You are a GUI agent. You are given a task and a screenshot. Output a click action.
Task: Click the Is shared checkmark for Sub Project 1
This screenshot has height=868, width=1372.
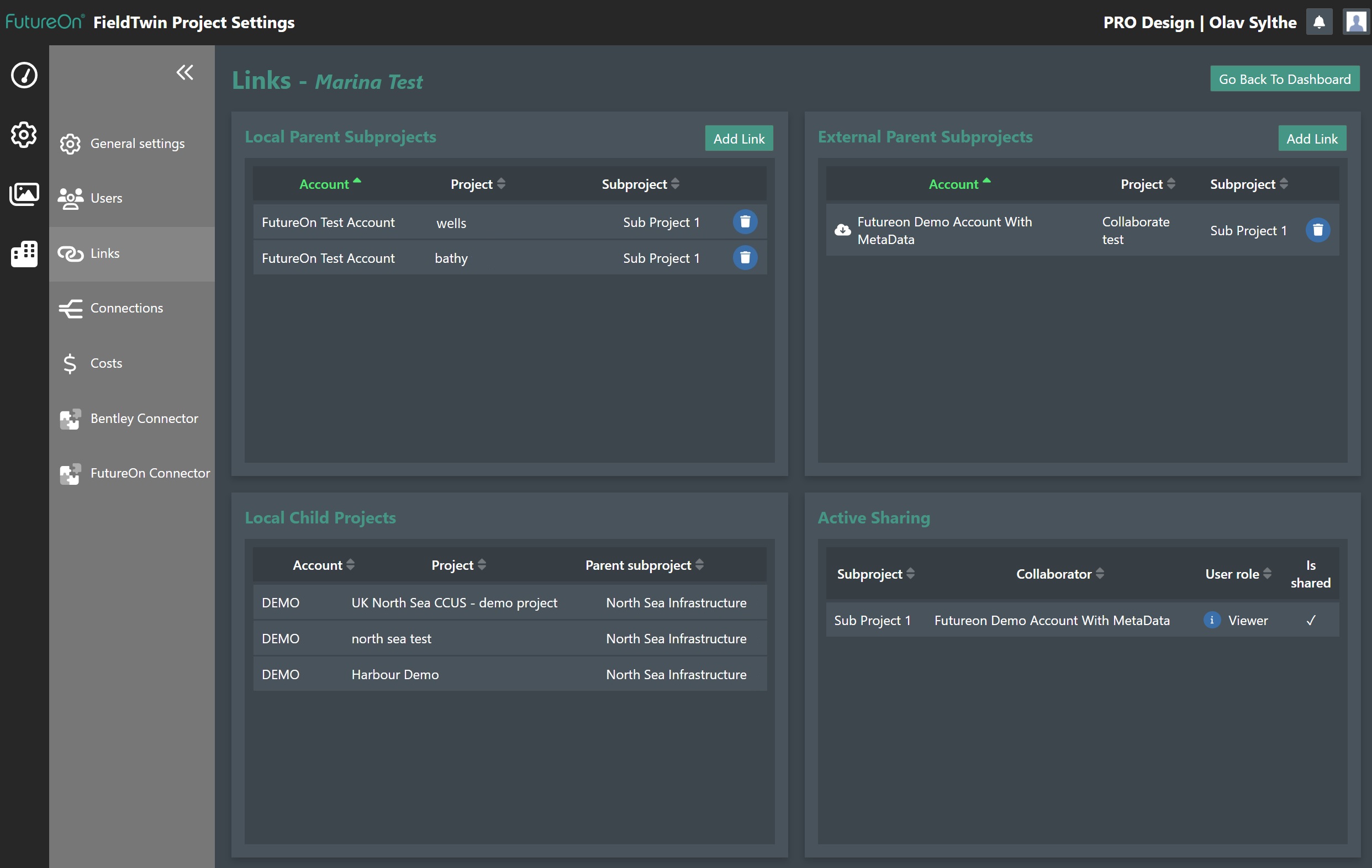(x=1311, y=620)
